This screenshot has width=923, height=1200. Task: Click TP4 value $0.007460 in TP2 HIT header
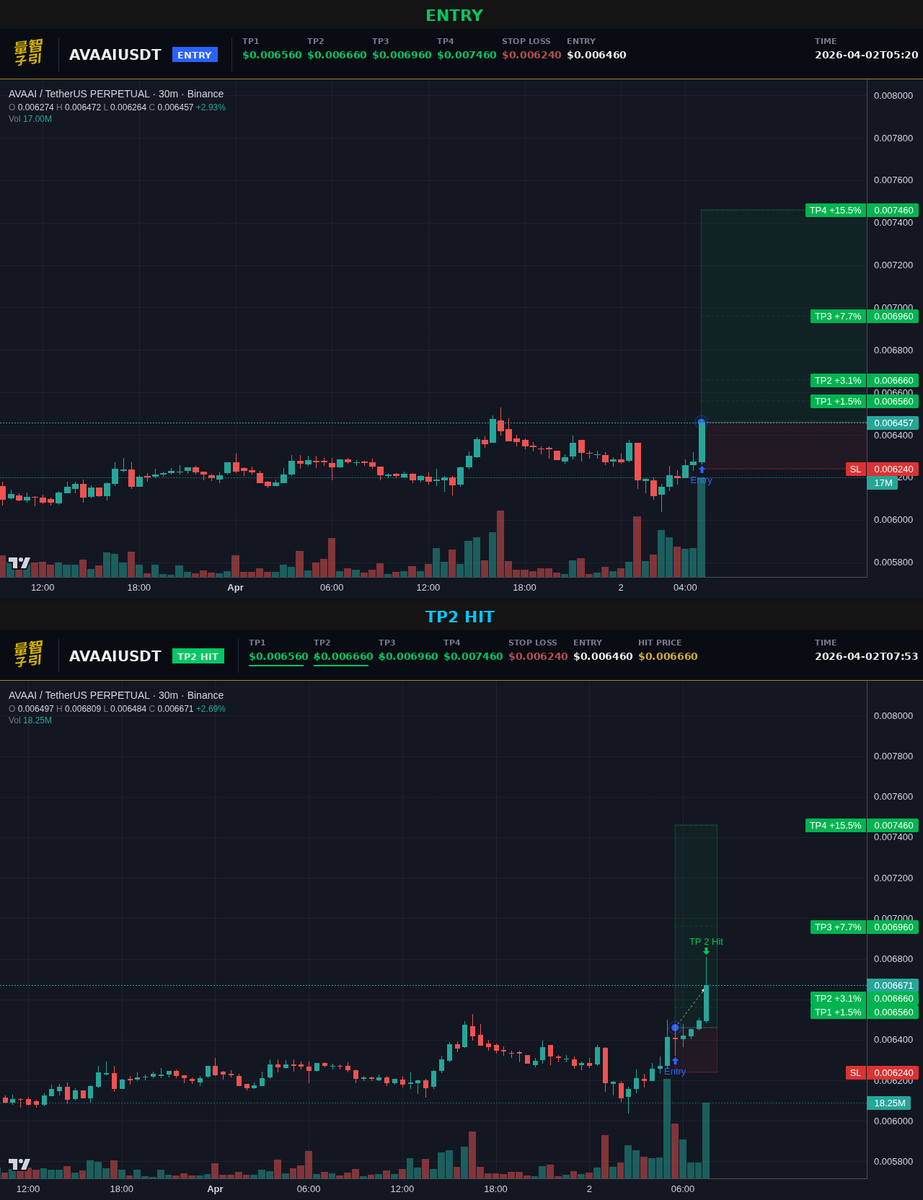click(474, 656)
